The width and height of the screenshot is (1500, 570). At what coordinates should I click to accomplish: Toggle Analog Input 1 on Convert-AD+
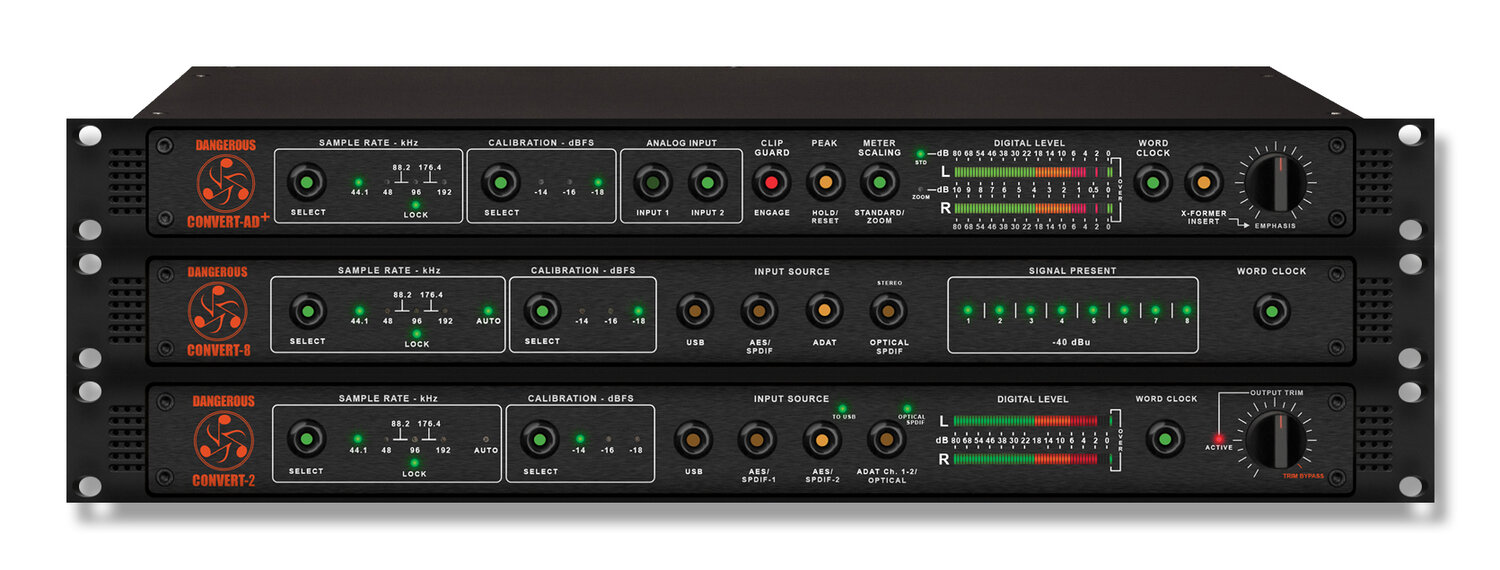tap(652, 183)
